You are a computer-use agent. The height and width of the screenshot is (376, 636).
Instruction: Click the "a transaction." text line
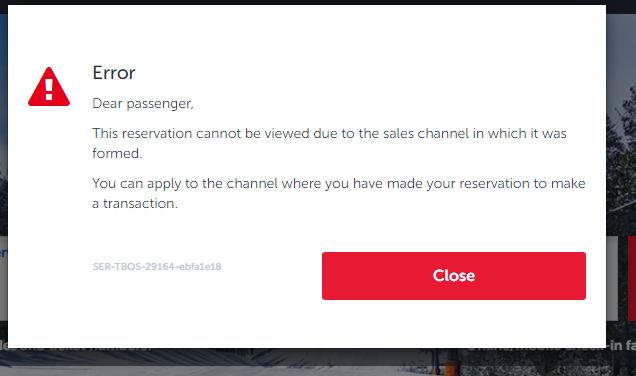point(135,204)
